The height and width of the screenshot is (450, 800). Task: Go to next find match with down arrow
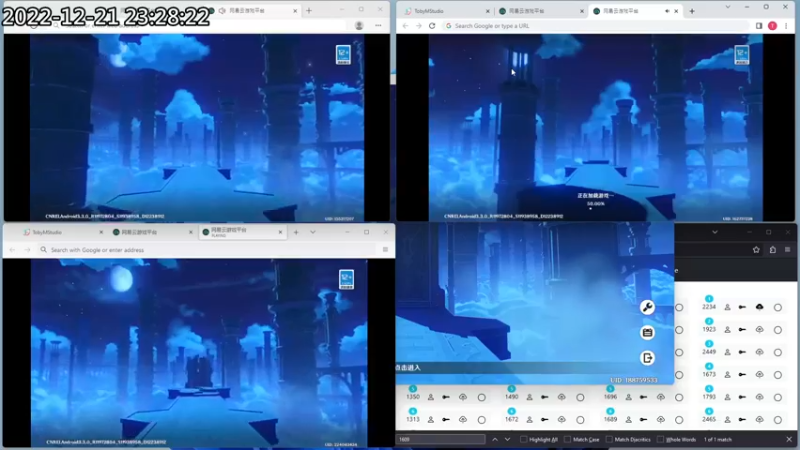click(507, 439)
